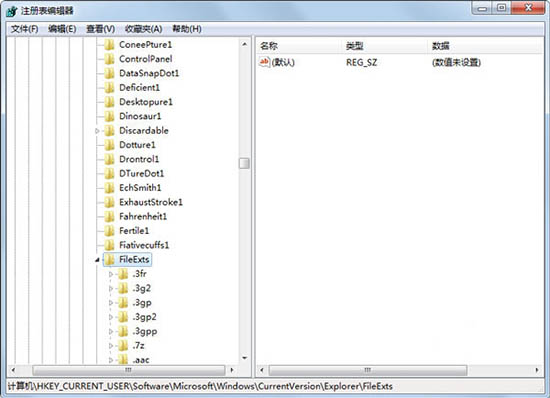The height and width of the screenshot is (398, 550).
Task: Click the Desktopure1 folder icon
Action: pyautogui.click(x=109, y=102)
